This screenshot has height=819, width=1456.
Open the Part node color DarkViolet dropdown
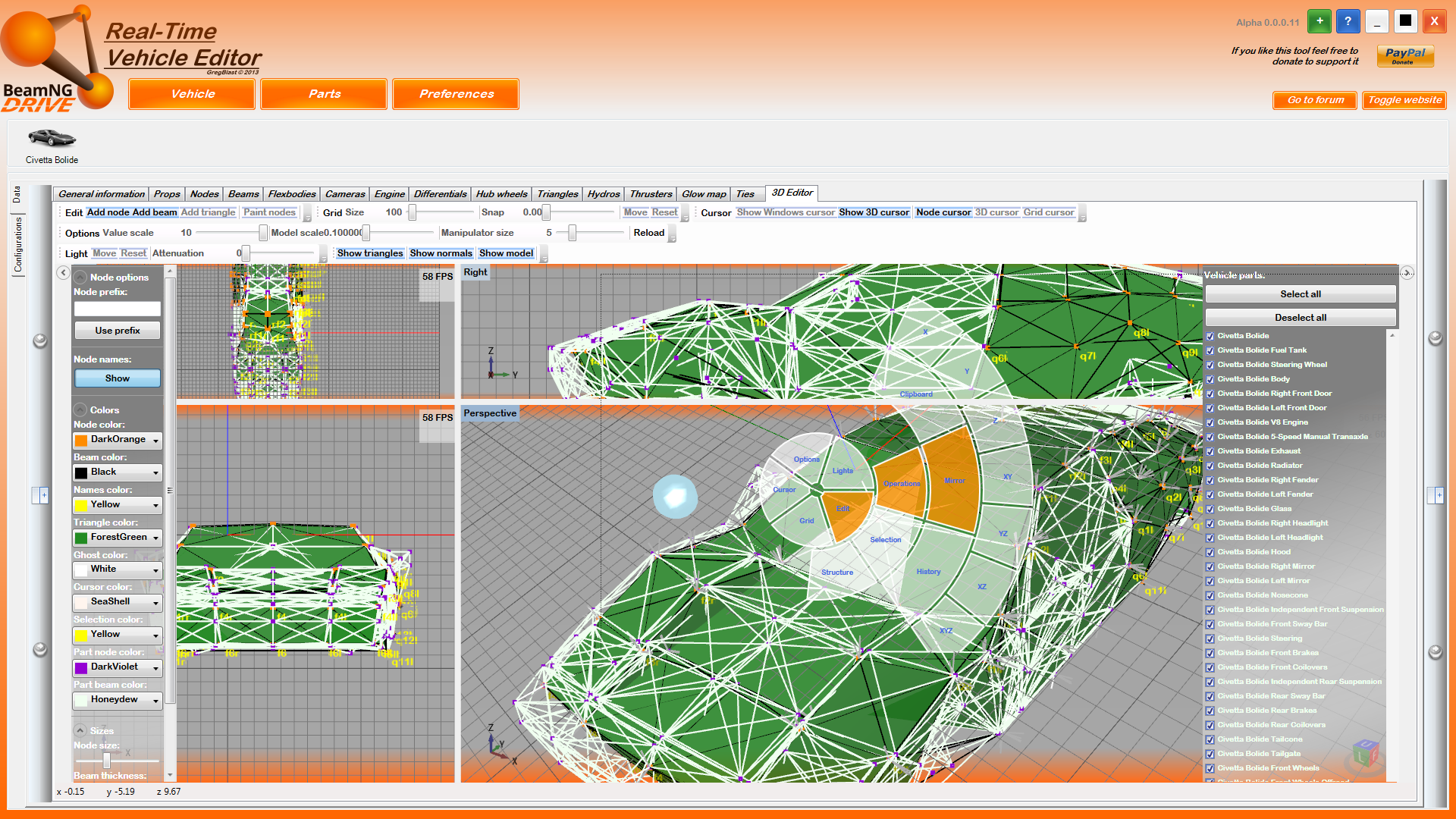118,667
